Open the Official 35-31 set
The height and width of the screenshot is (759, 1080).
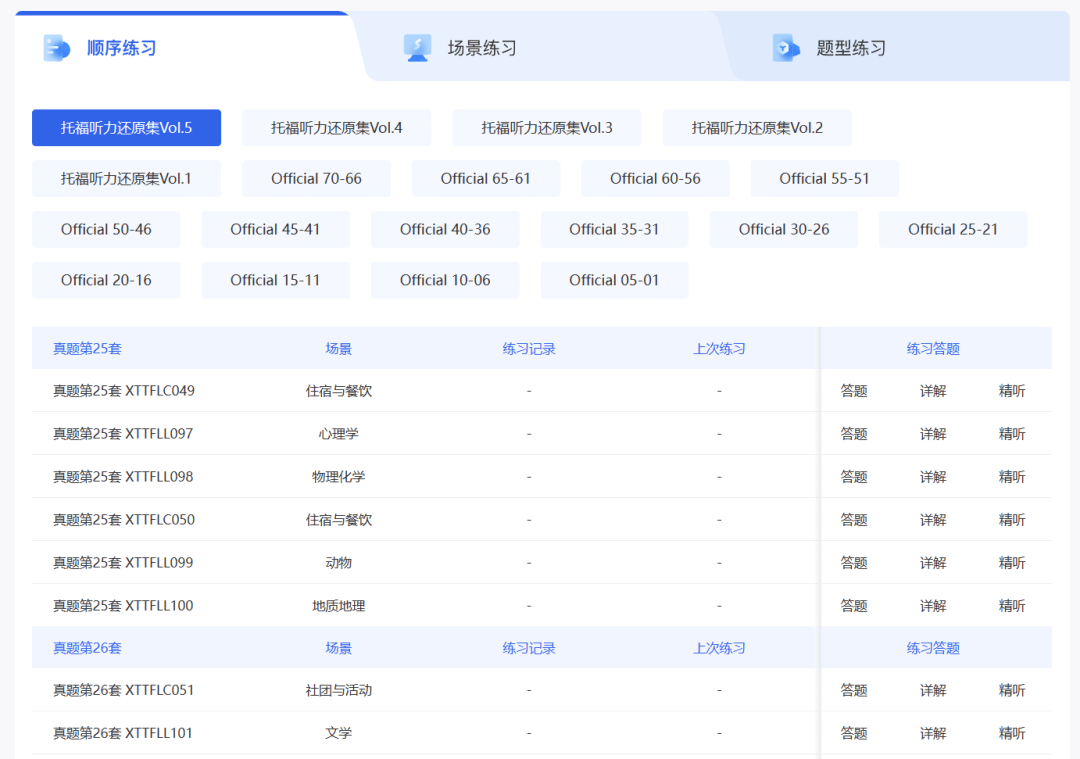point(614,229)
